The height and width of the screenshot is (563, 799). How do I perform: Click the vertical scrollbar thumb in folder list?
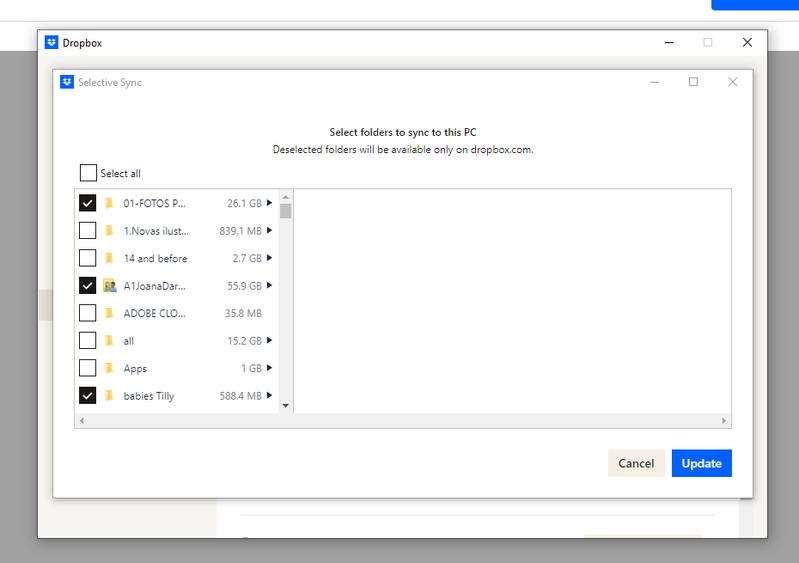click(x=285, y=211)
